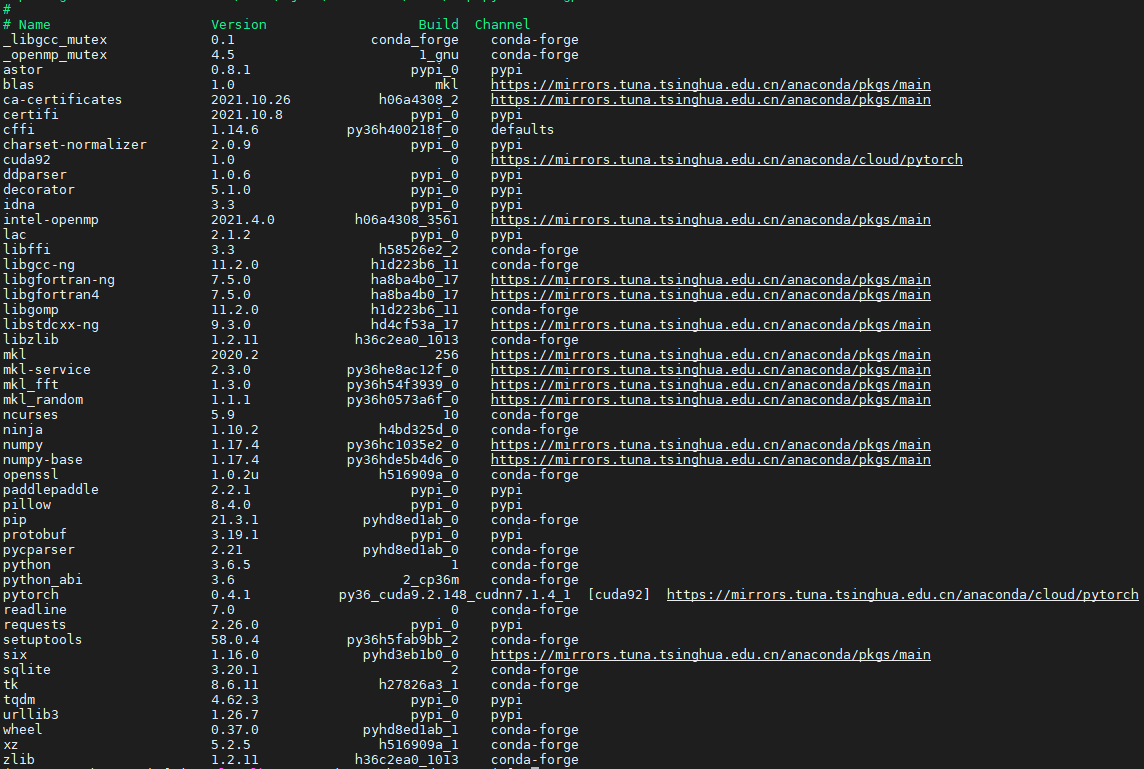Open the six package mirror hyperlink
This screenshot has width=1144, height=769.
pyautogui.click(x=710, y=654)
